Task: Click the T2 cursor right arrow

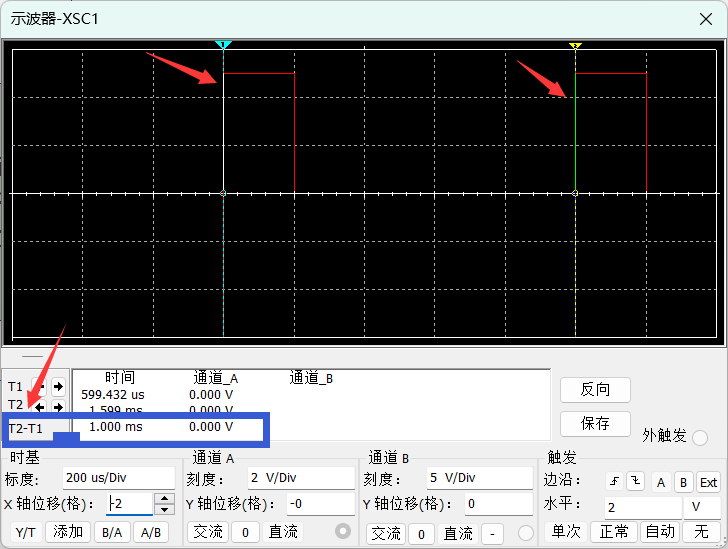Action: point(58,407)
